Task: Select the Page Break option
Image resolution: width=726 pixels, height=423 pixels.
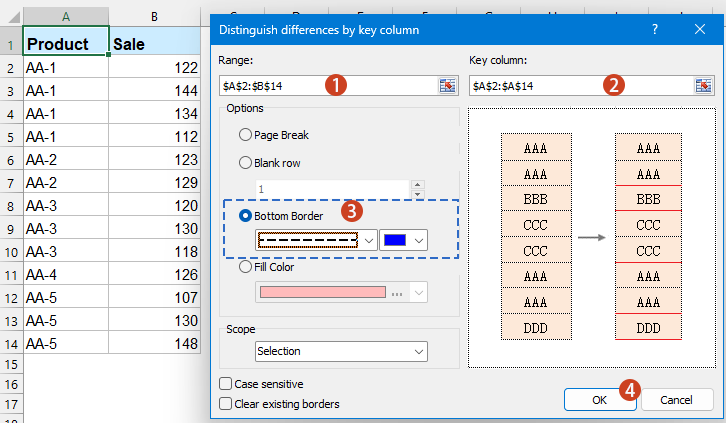Action: pos(245,134)
